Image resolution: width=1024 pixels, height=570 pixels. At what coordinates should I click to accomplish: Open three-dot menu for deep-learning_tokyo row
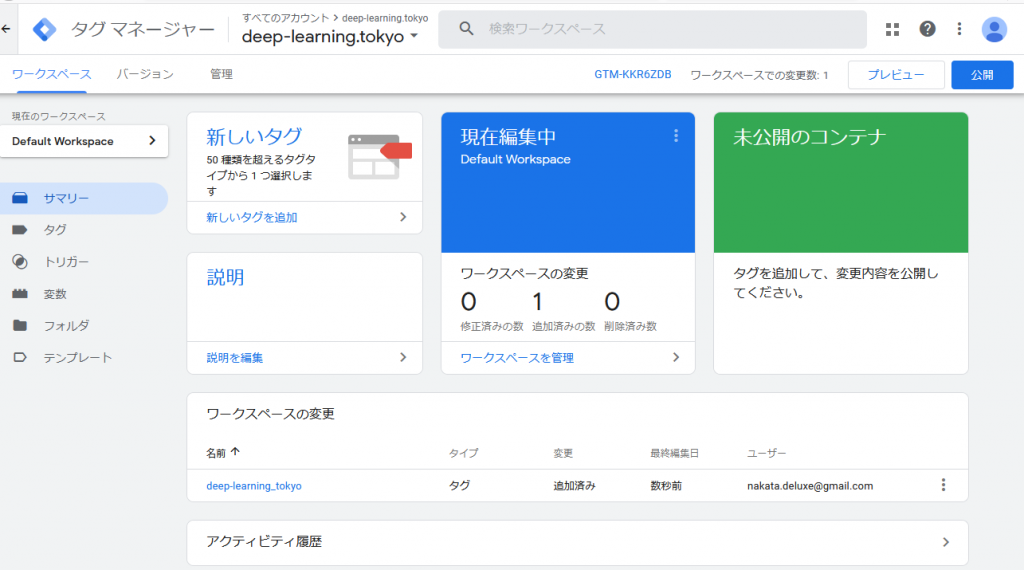click(x=943, y=485)
